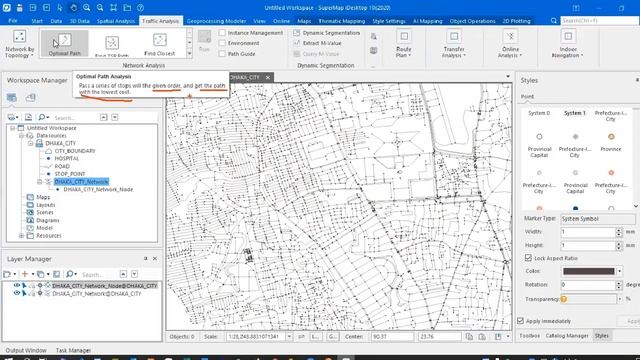Open the Output Window panel
The width and height of the screenshot is (640, 360).
pos(26,350)
